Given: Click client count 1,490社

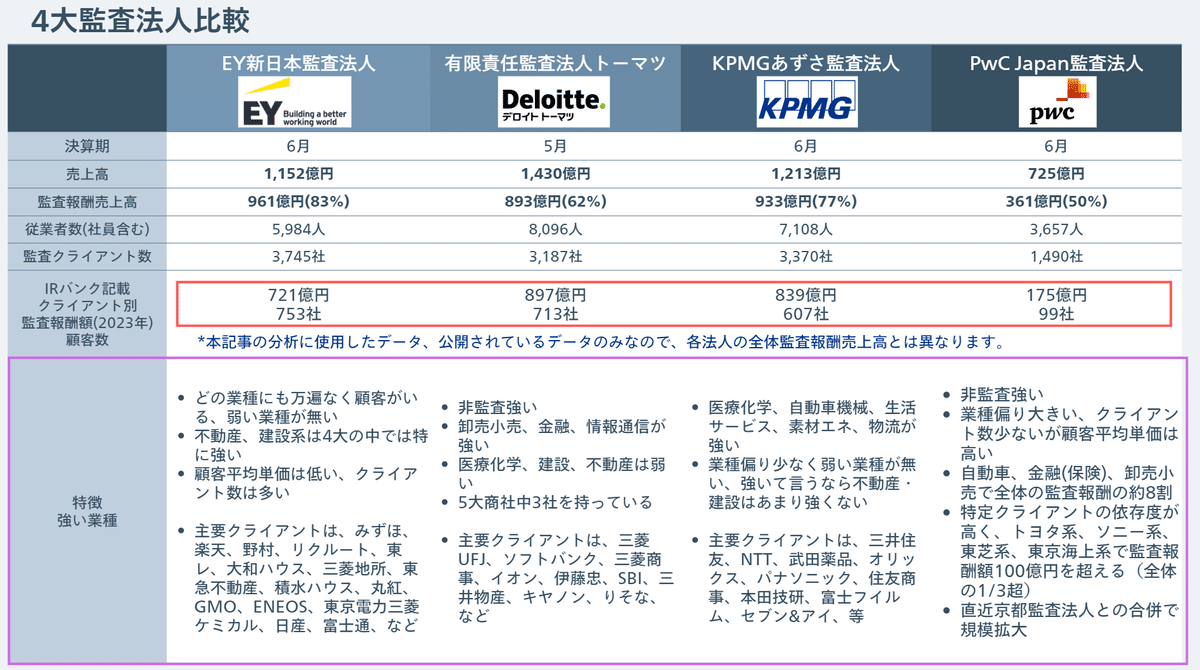Looking at the screenshot, I should coord(1056,256).
